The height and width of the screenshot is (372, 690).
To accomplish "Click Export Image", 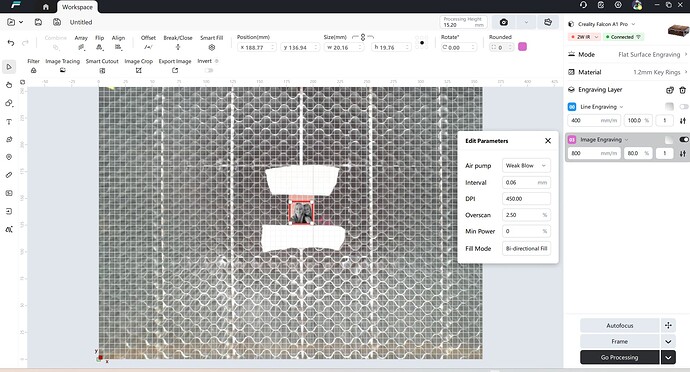I will (x=175, y=66).
